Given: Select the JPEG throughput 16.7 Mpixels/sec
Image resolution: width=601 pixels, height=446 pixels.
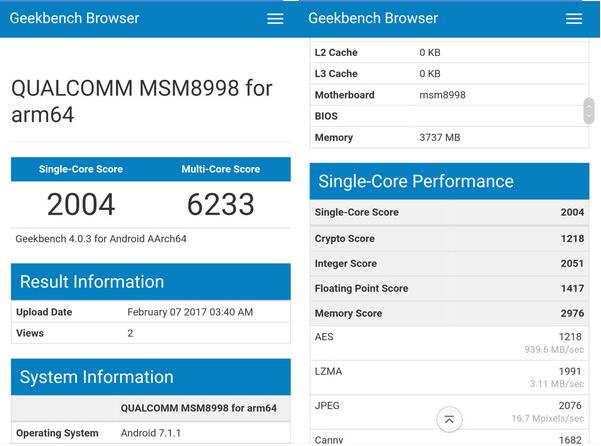Looking at the screenshot, I should 548,418.
